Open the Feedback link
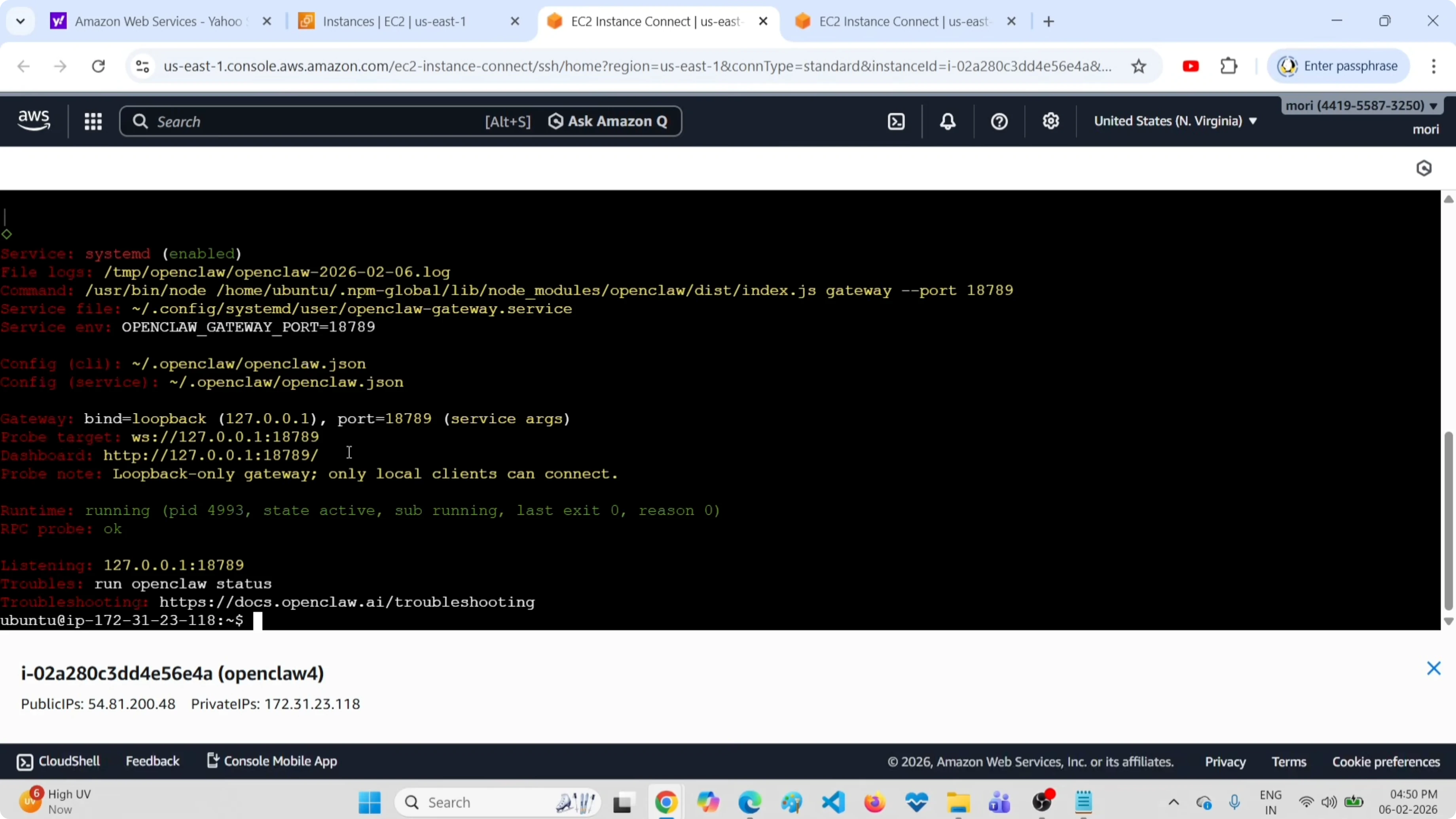 coord(152,761)
